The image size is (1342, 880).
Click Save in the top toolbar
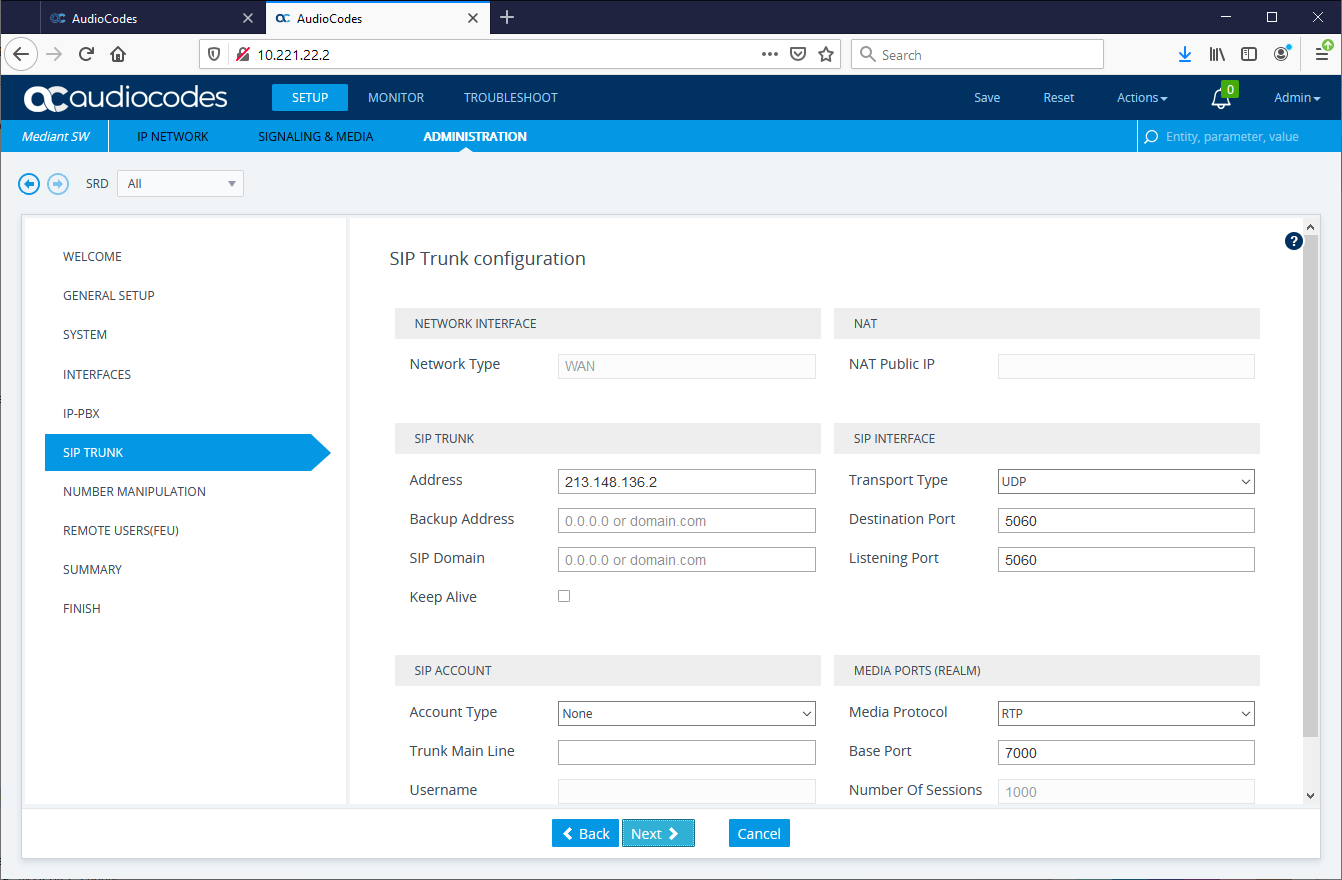point(987,98)
